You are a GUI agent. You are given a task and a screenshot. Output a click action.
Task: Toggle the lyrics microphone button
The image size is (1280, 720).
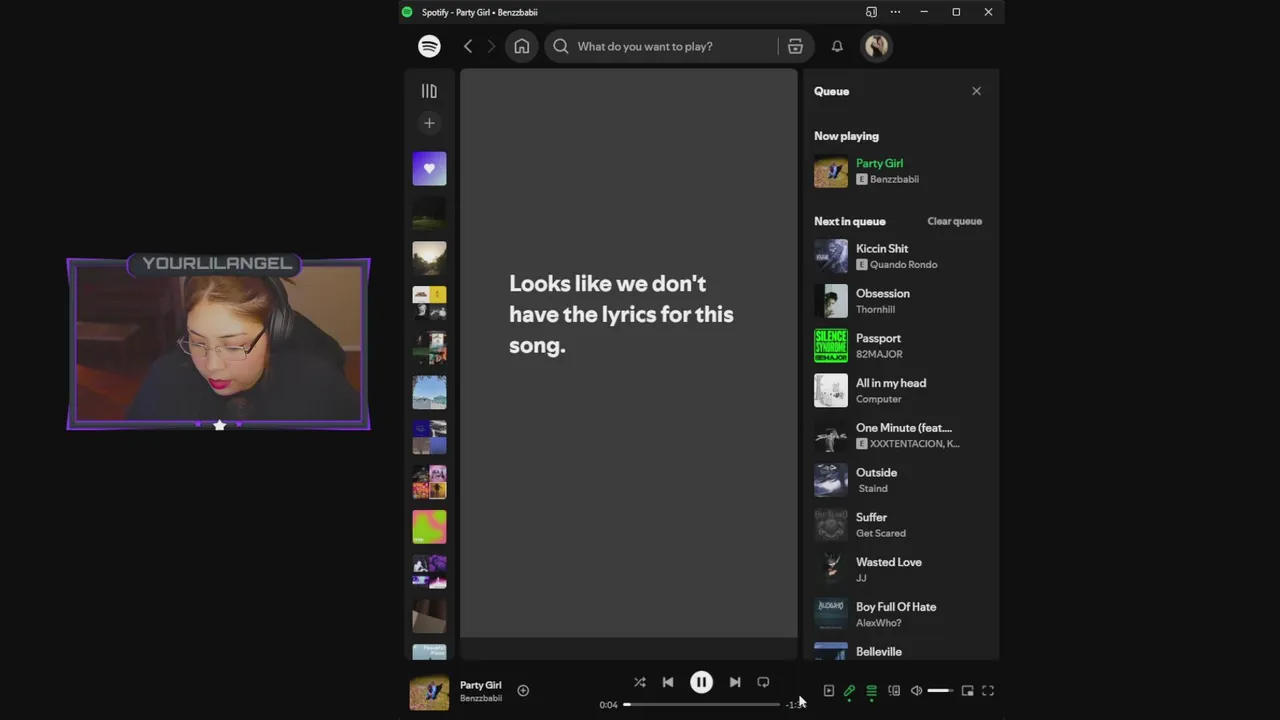coord(849,690)
